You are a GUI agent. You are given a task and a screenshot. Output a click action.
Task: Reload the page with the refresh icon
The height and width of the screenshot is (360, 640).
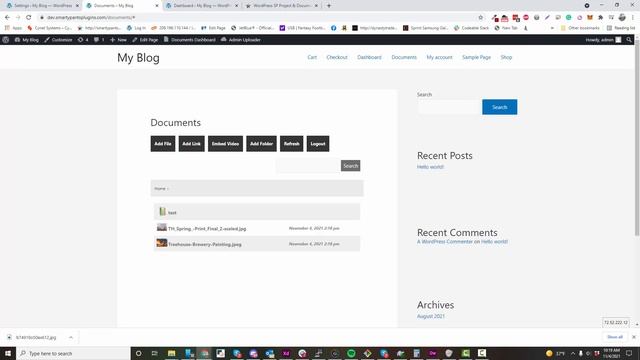[x=29, y=18]
